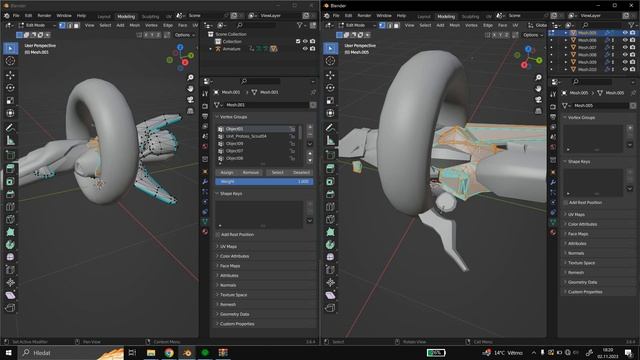
Task: Select the Measure tool in left Blender window
Action: (10, 140)
